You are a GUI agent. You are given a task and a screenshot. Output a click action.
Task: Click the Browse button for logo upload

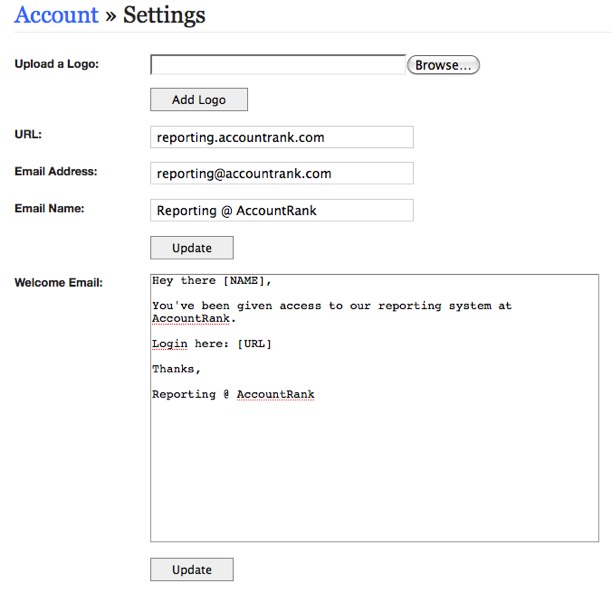click(x=443, y=65)
